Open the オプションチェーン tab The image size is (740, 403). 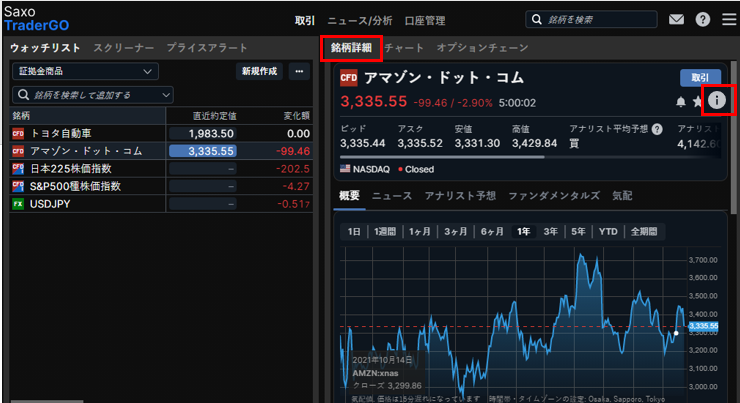click(482, 48)
